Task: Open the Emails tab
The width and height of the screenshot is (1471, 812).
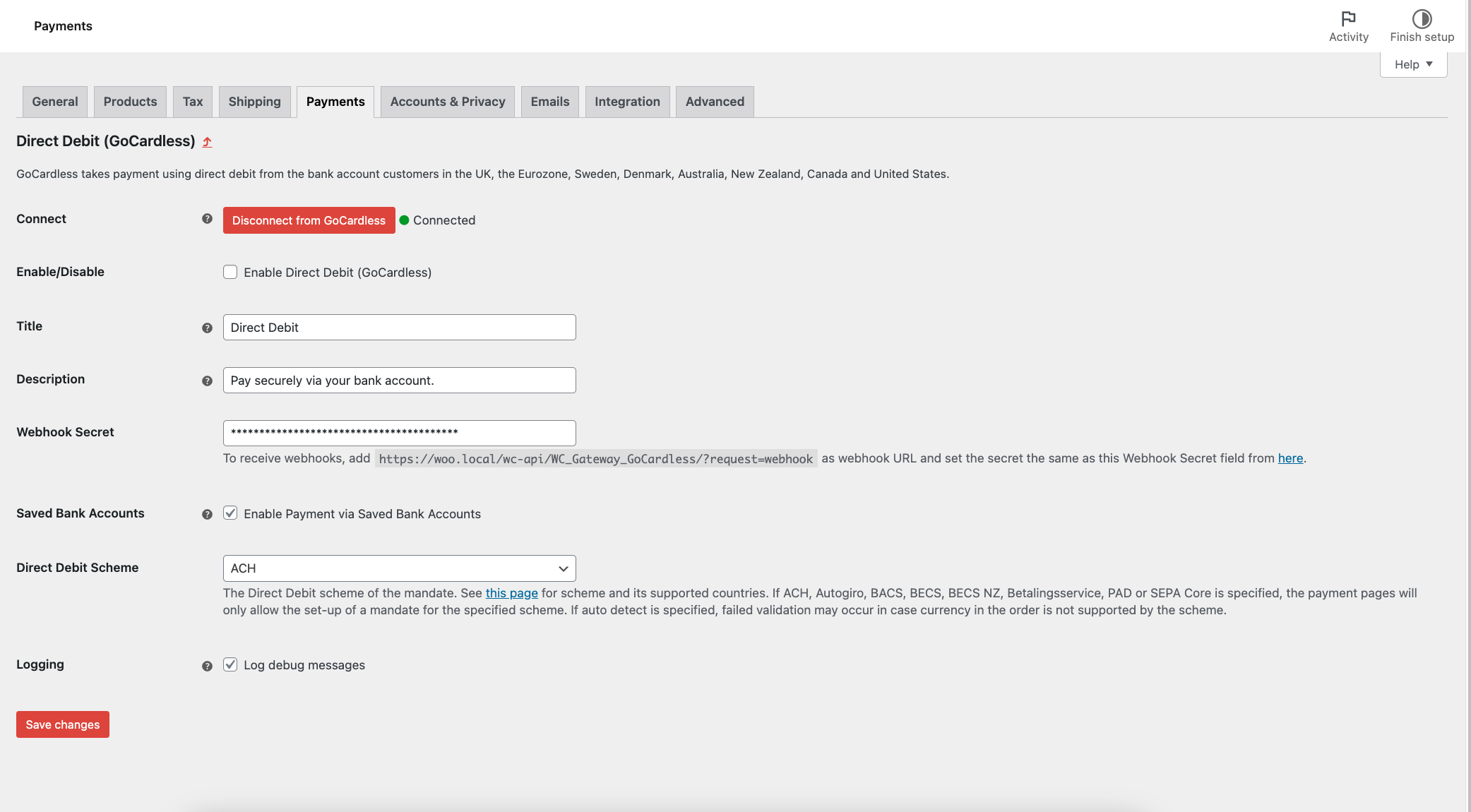Action: [550, 102]
